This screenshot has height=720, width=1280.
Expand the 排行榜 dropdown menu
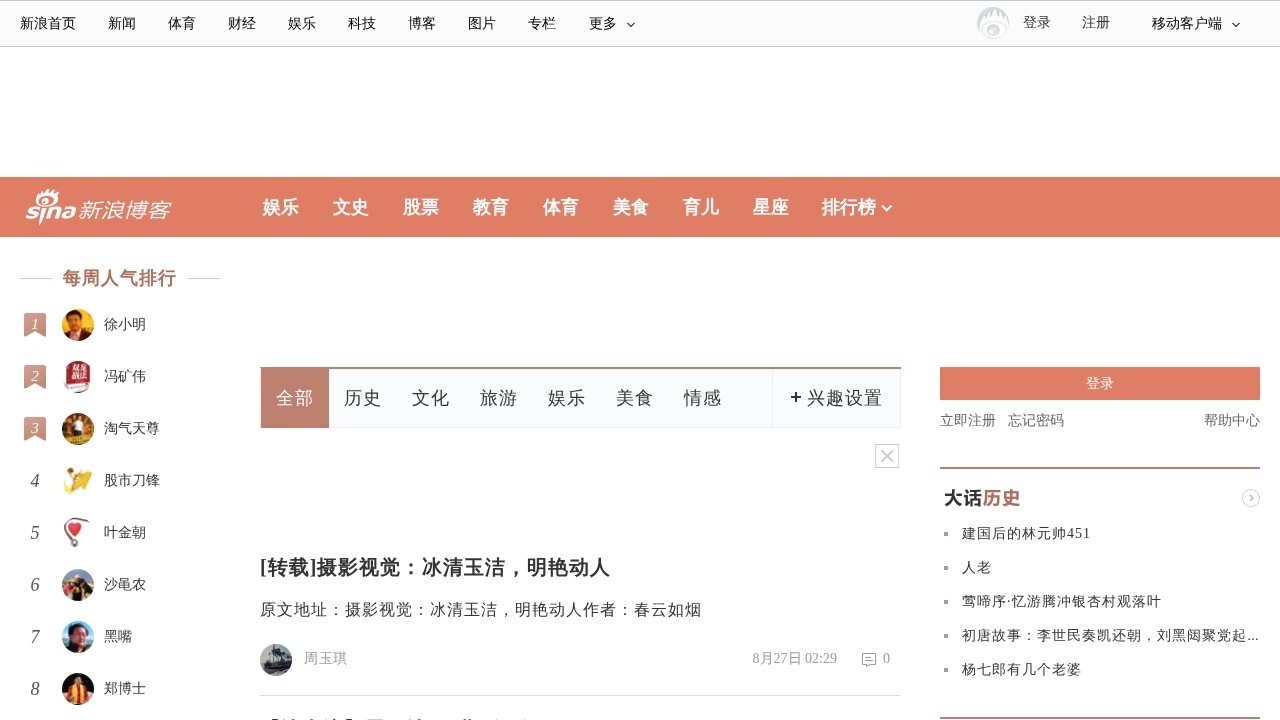pyautogui.click(x=857, y=207)
